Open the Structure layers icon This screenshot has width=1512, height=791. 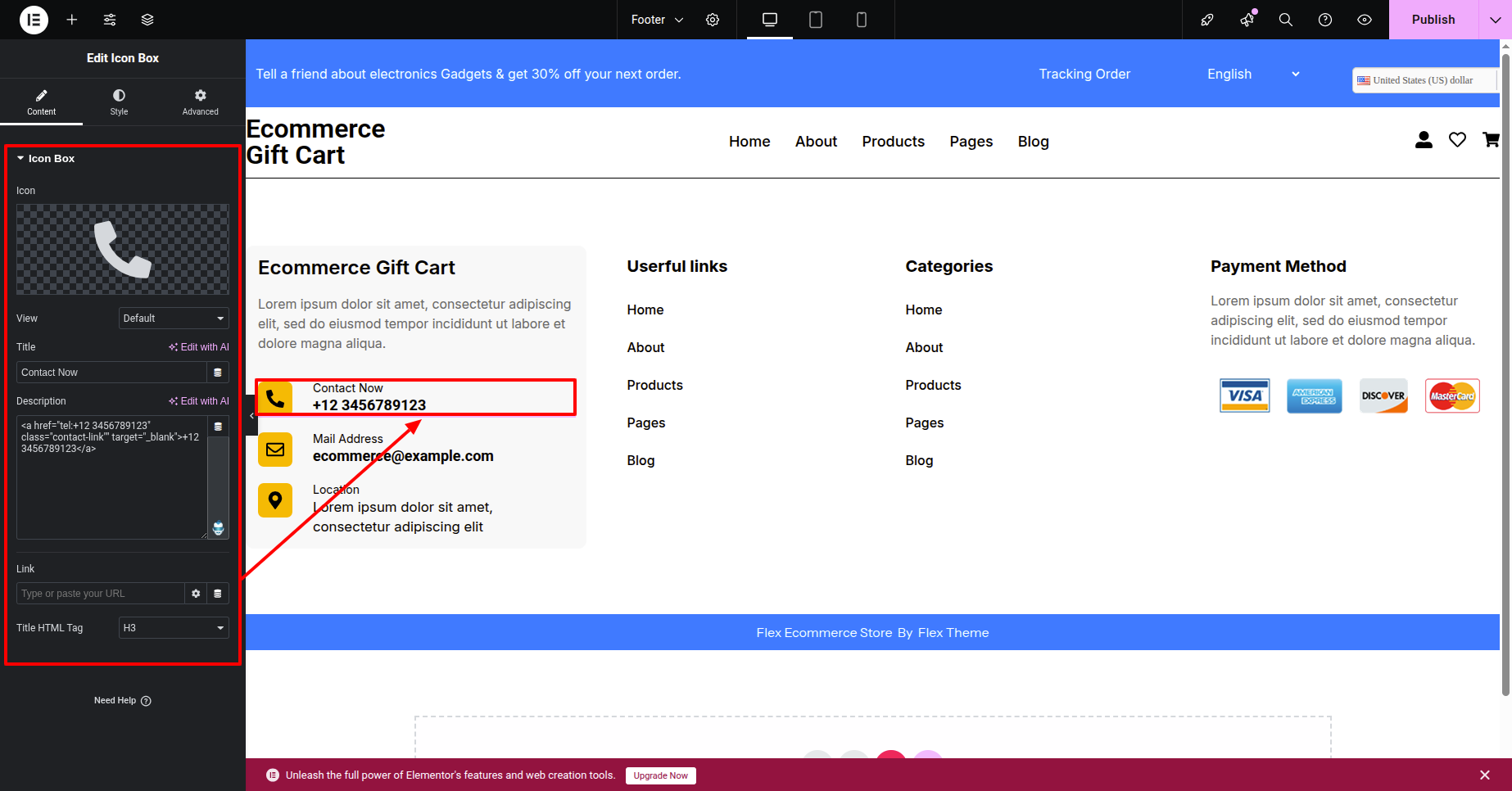(x=147, y=20)
